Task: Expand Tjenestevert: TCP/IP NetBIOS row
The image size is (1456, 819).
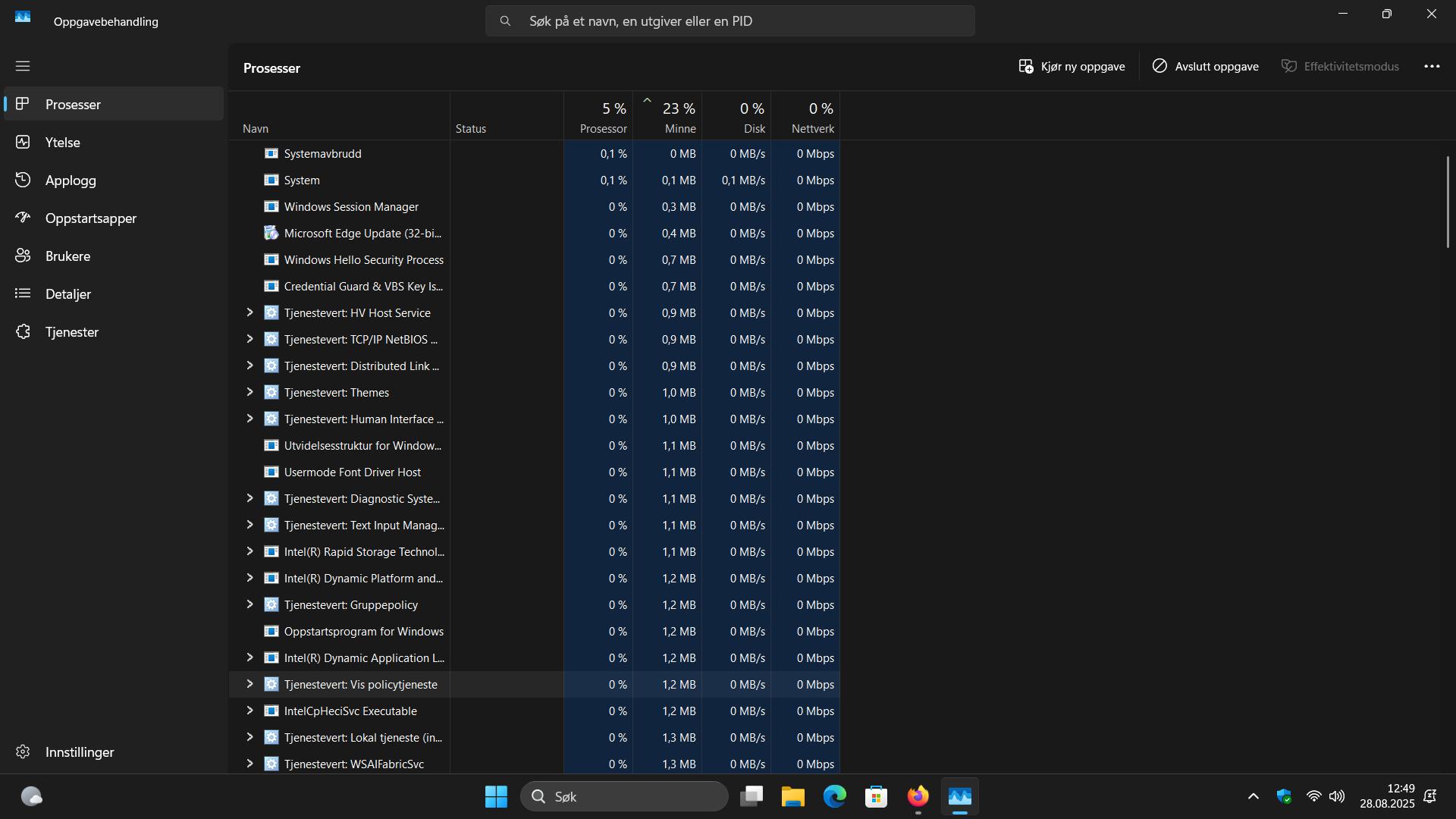Action: click(x=249, y=339)
